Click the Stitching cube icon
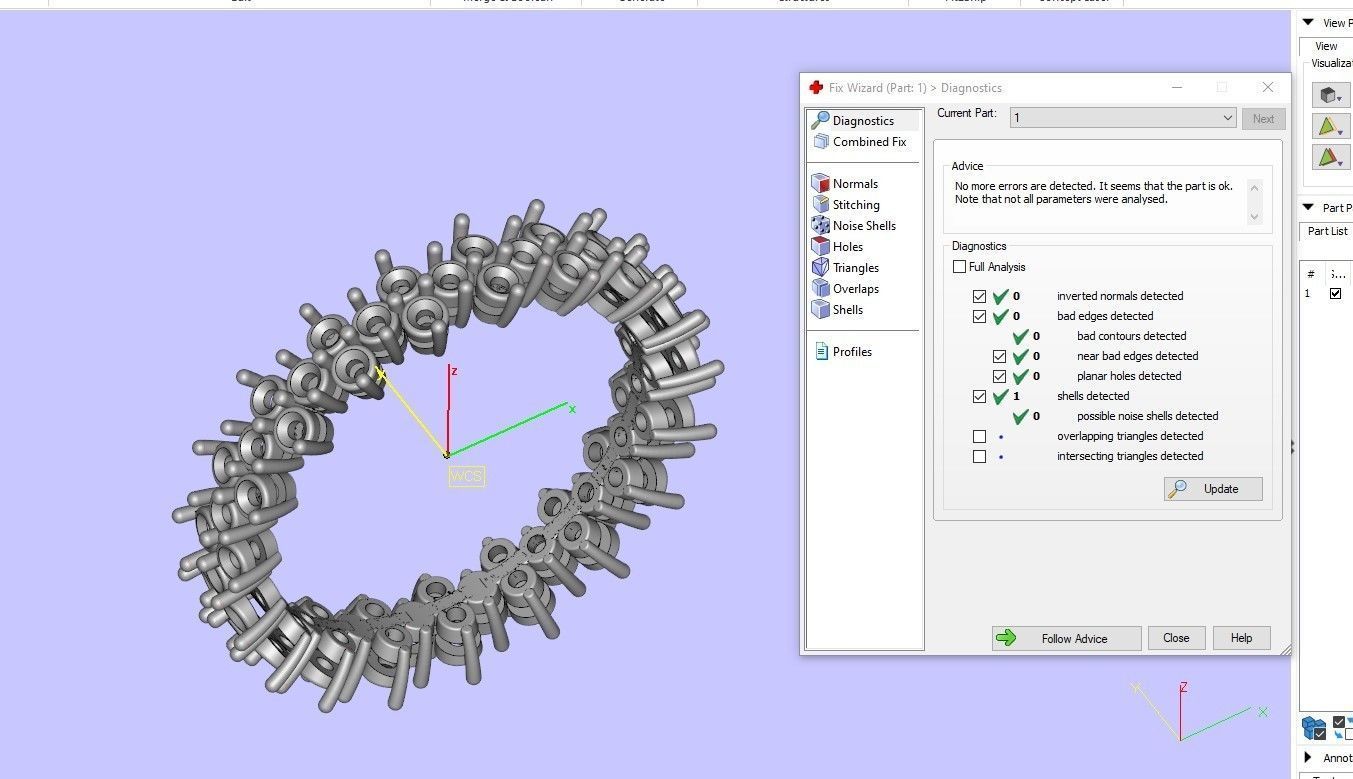 click(x=820, y=205)
